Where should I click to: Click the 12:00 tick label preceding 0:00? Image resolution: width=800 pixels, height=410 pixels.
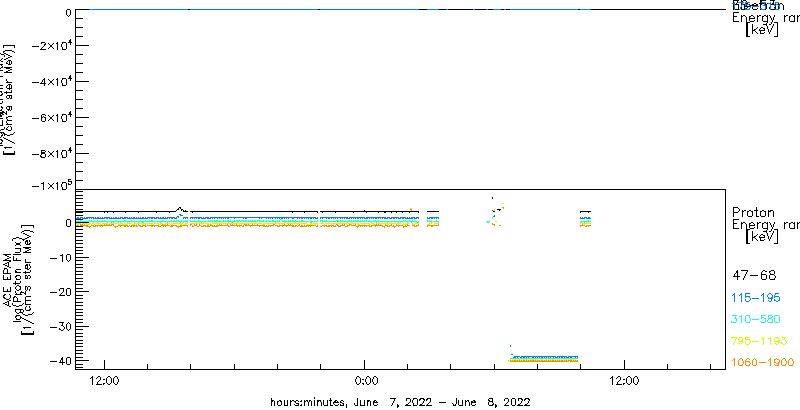click(x=104, y=380)
